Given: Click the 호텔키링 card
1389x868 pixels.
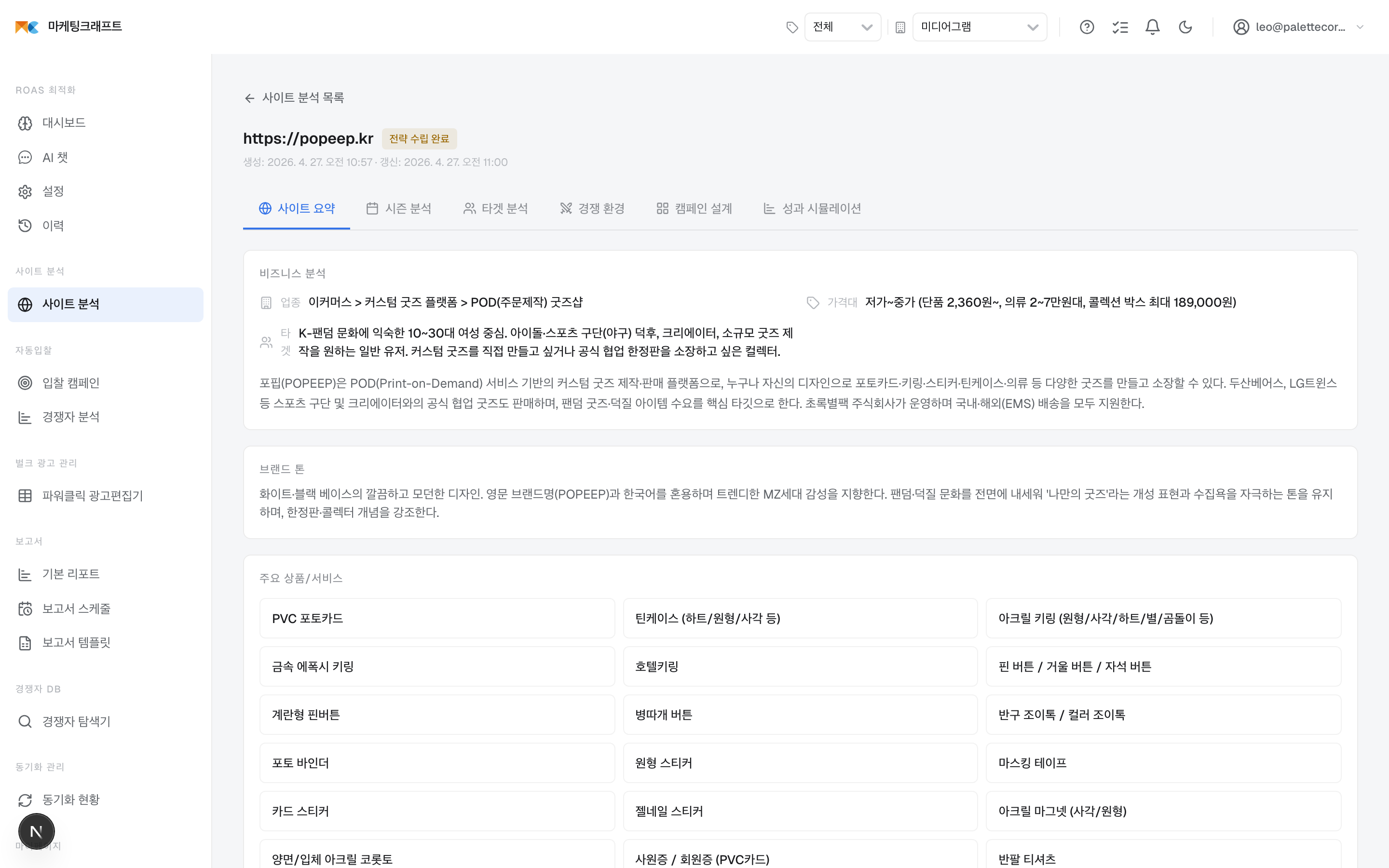Looking at the screenshot, I should [800, 666].
